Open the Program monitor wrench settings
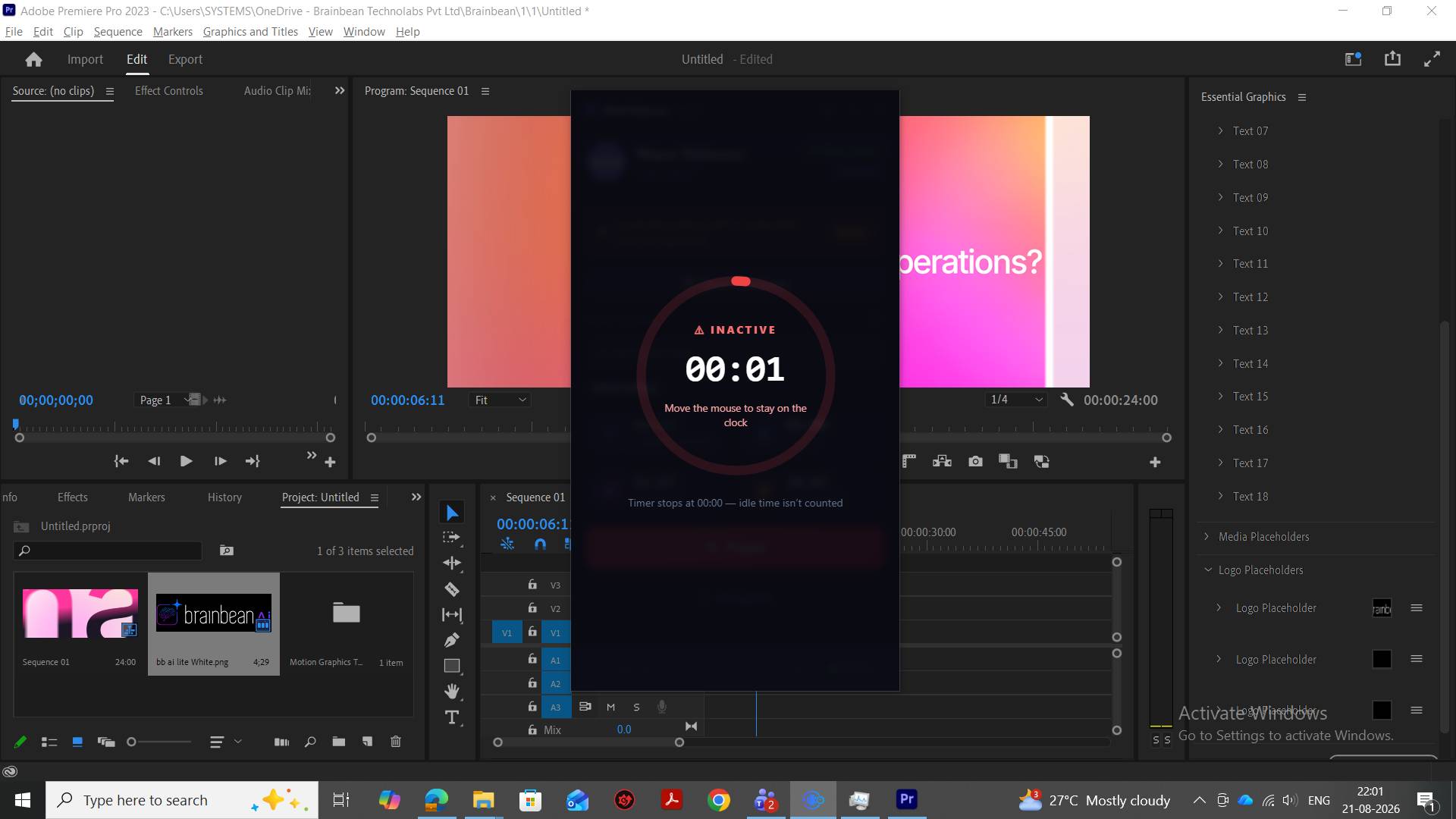1456x819 pixels. [1067, 400]
